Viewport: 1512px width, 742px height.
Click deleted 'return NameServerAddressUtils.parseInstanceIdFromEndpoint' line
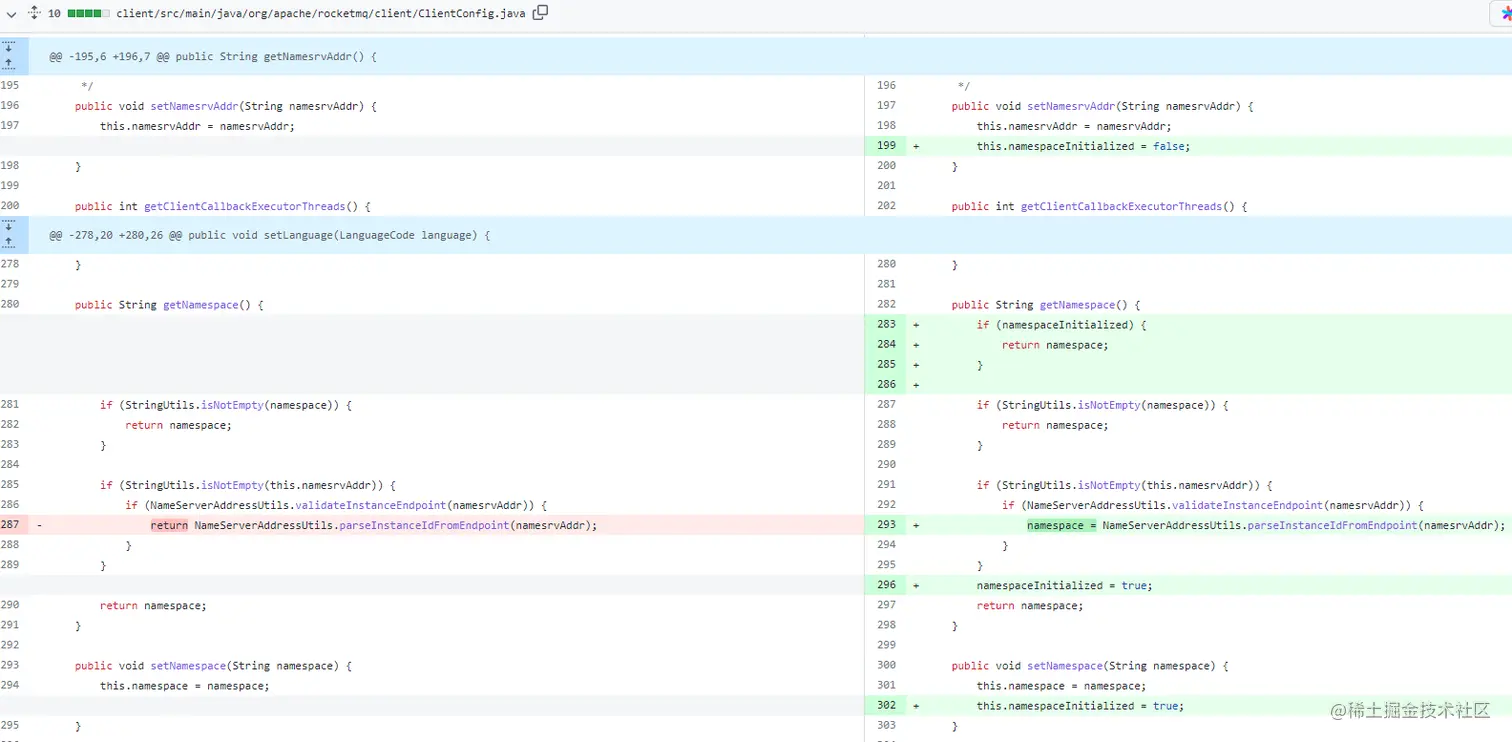(374, 525)
